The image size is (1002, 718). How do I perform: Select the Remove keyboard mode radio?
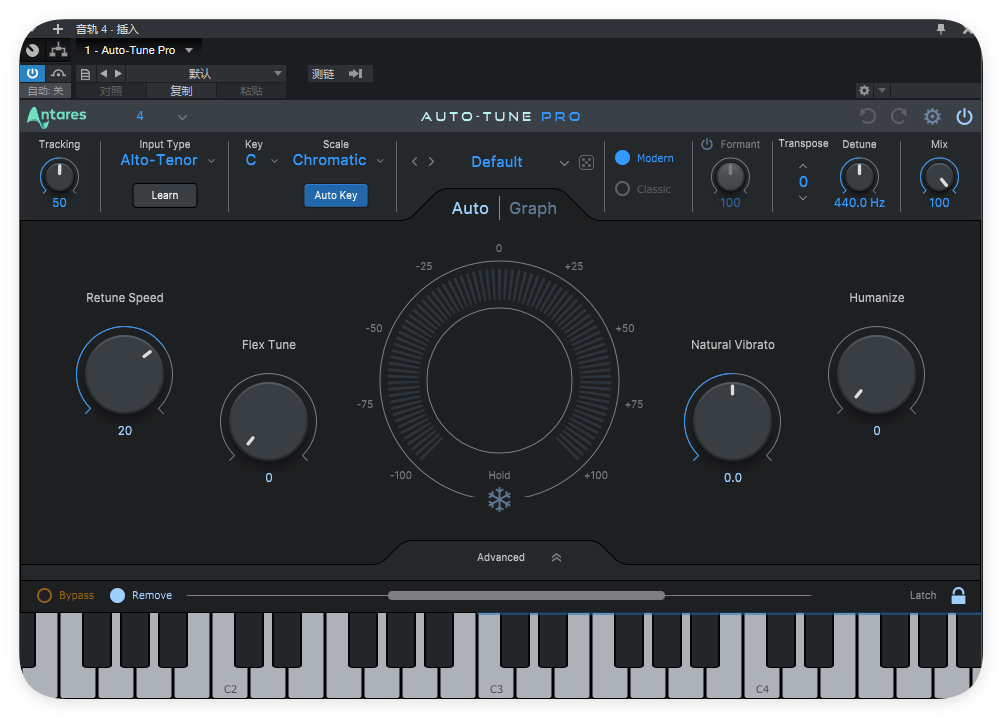pos(117,595)
